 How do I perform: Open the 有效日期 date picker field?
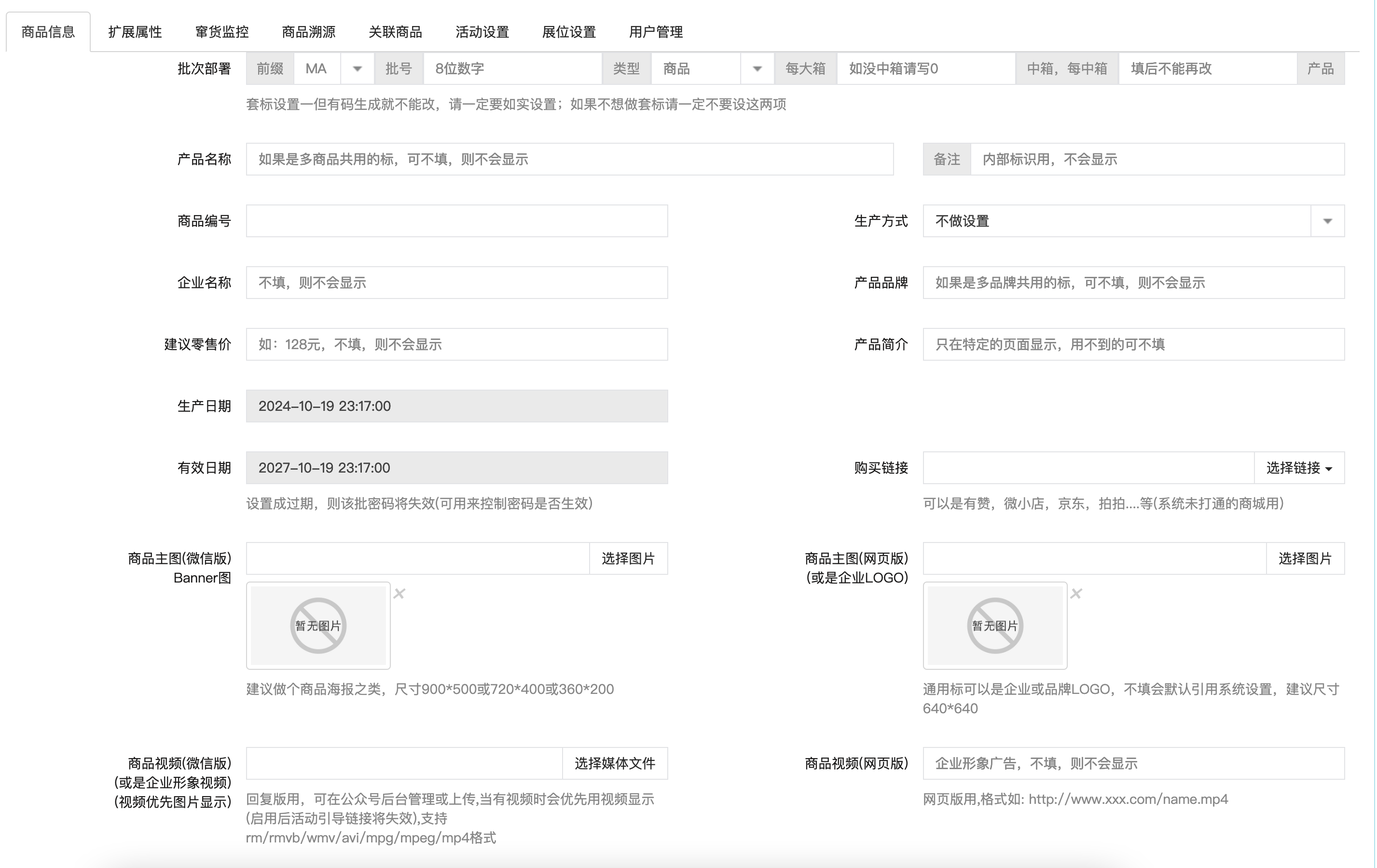pyautogui.click(x=457, y=468)
